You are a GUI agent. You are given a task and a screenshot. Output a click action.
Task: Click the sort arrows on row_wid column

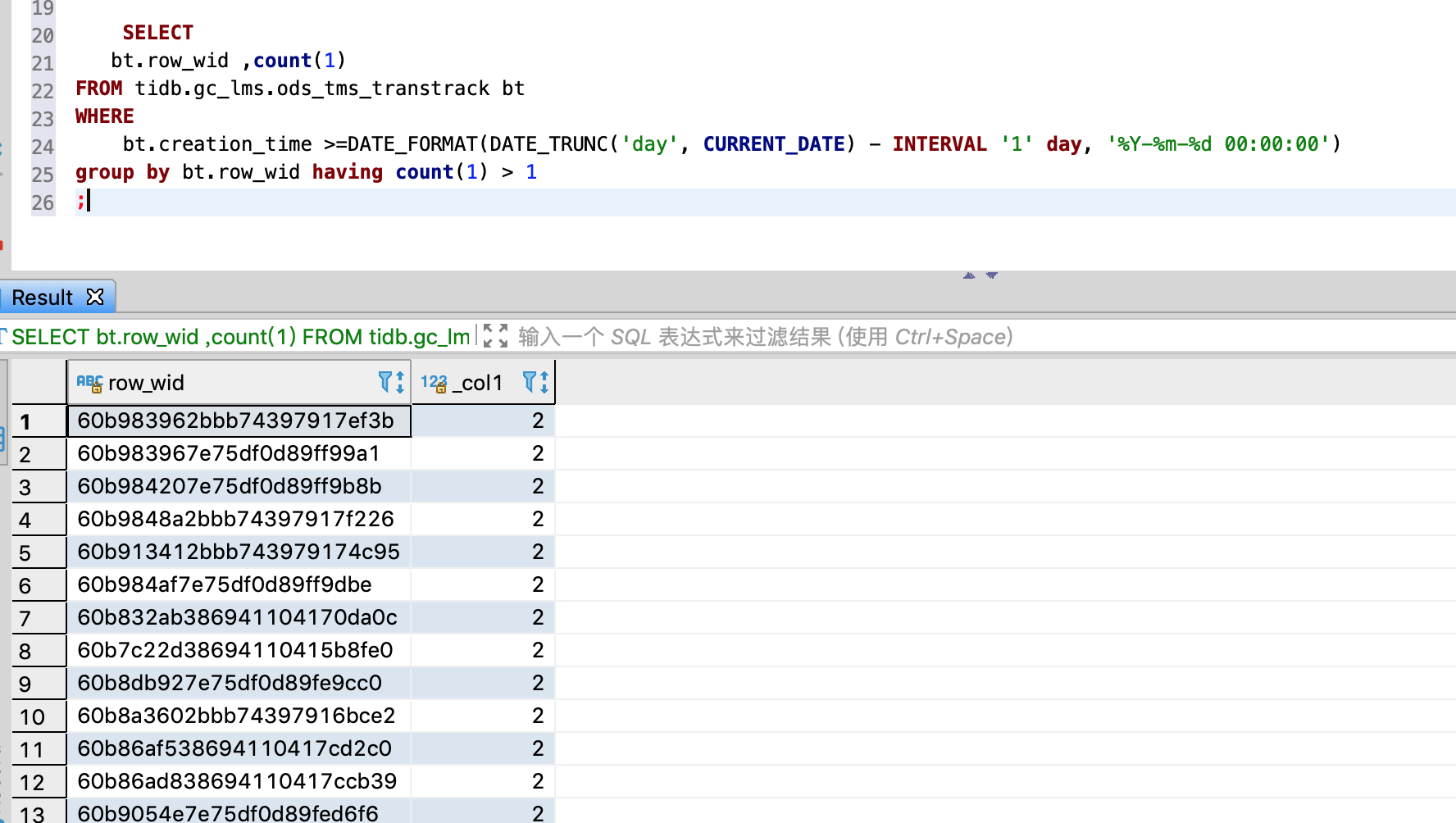[400, 382]
